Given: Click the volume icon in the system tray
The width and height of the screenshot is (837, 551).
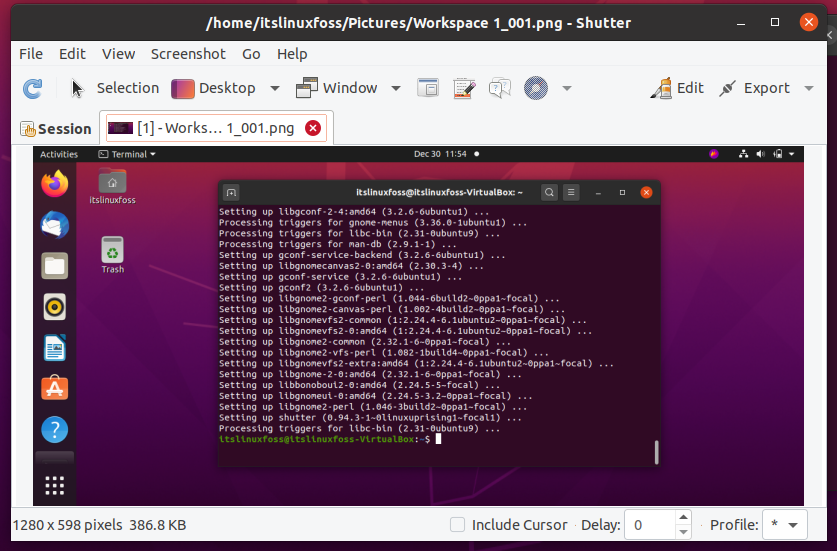Looking at the screenshot, I should click(761, 154).
